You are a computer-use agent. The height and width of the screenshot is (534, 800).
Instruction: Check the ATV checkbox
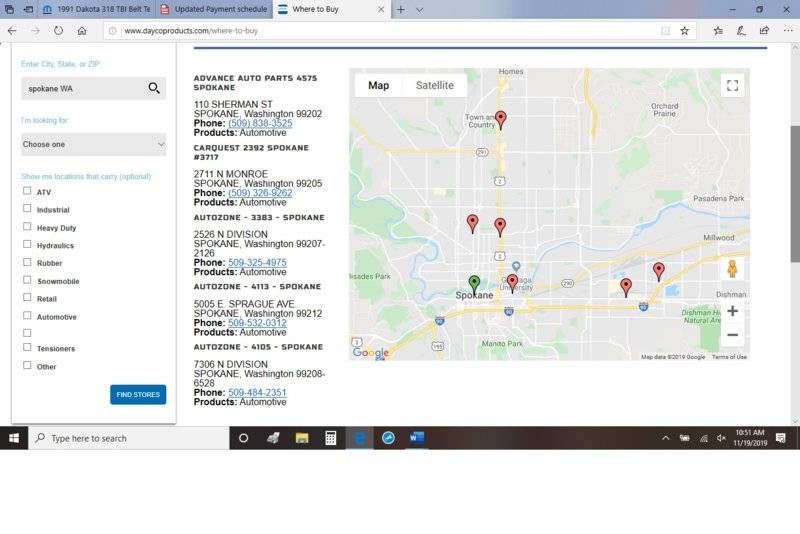(28, 191)
